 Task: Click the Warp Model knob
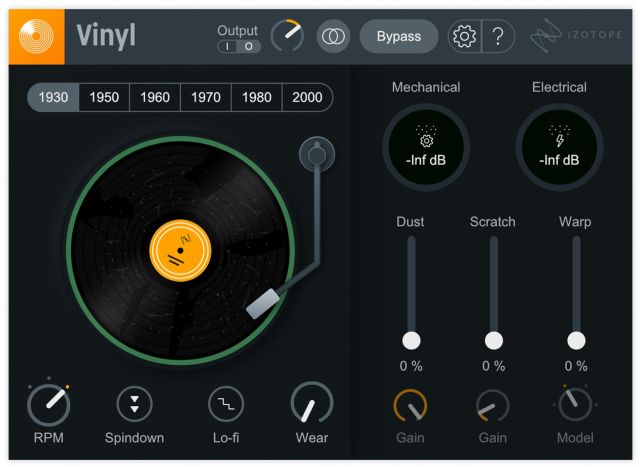pos(575,404)
